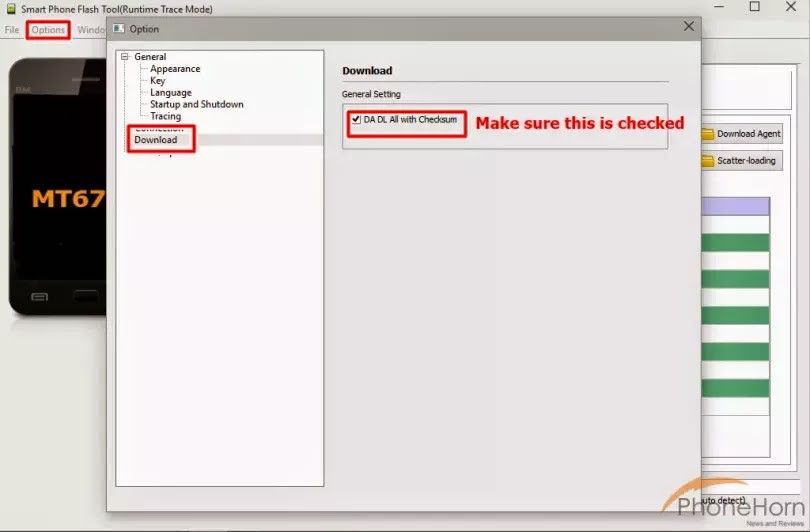The height and width of the screenshot is (532, 810).
Task: Minimize the Flash Tool main window
Action: [719, 6]
